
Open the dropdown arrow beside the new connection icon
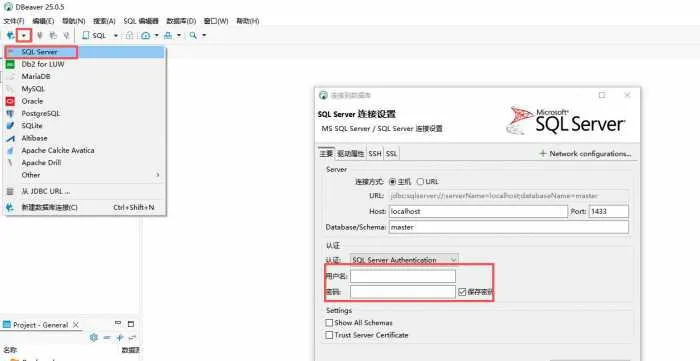[x=25, y=35]
